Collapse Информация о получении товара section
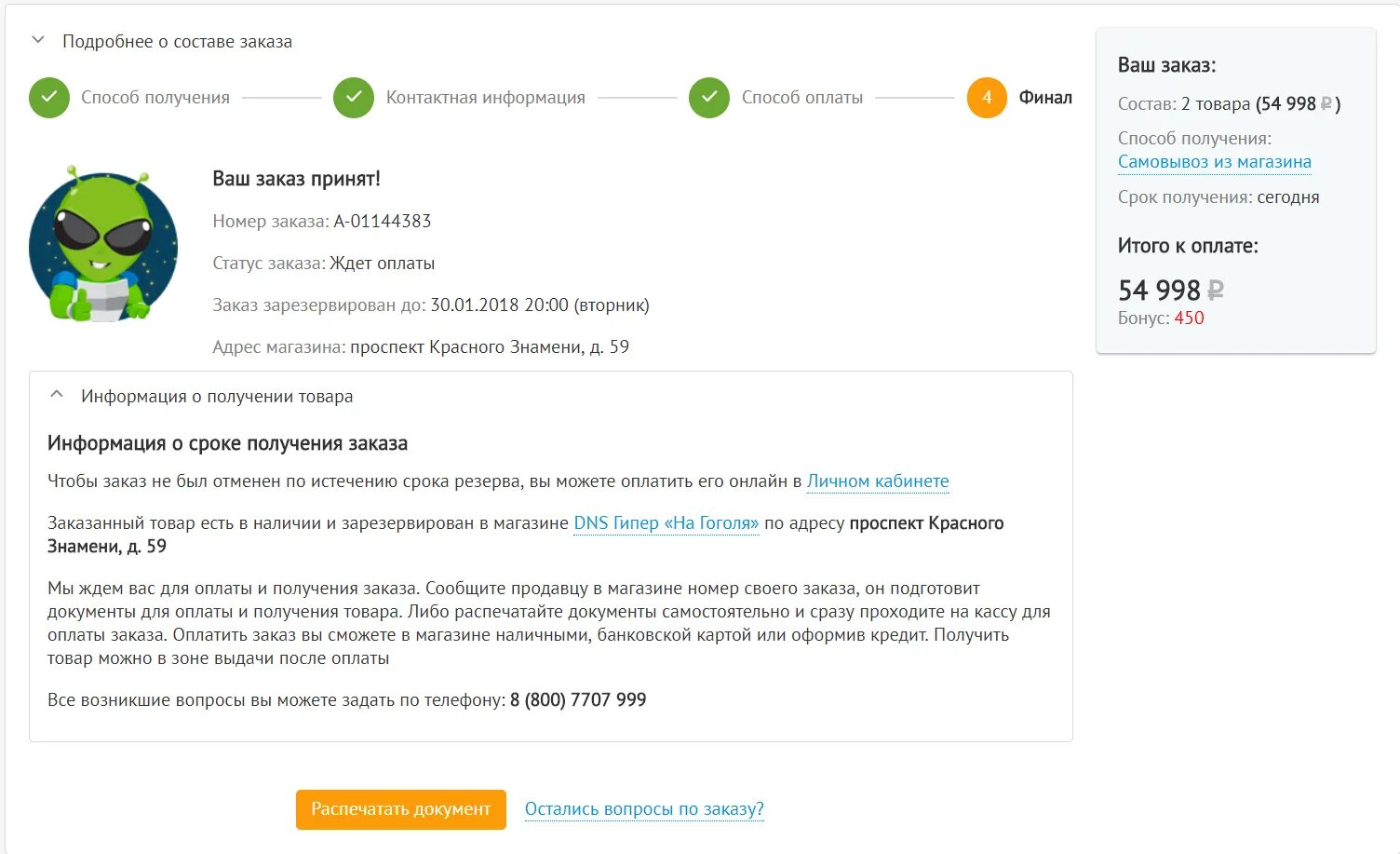This screenshot has width=1400, height=854. click(x=57, y=396)
